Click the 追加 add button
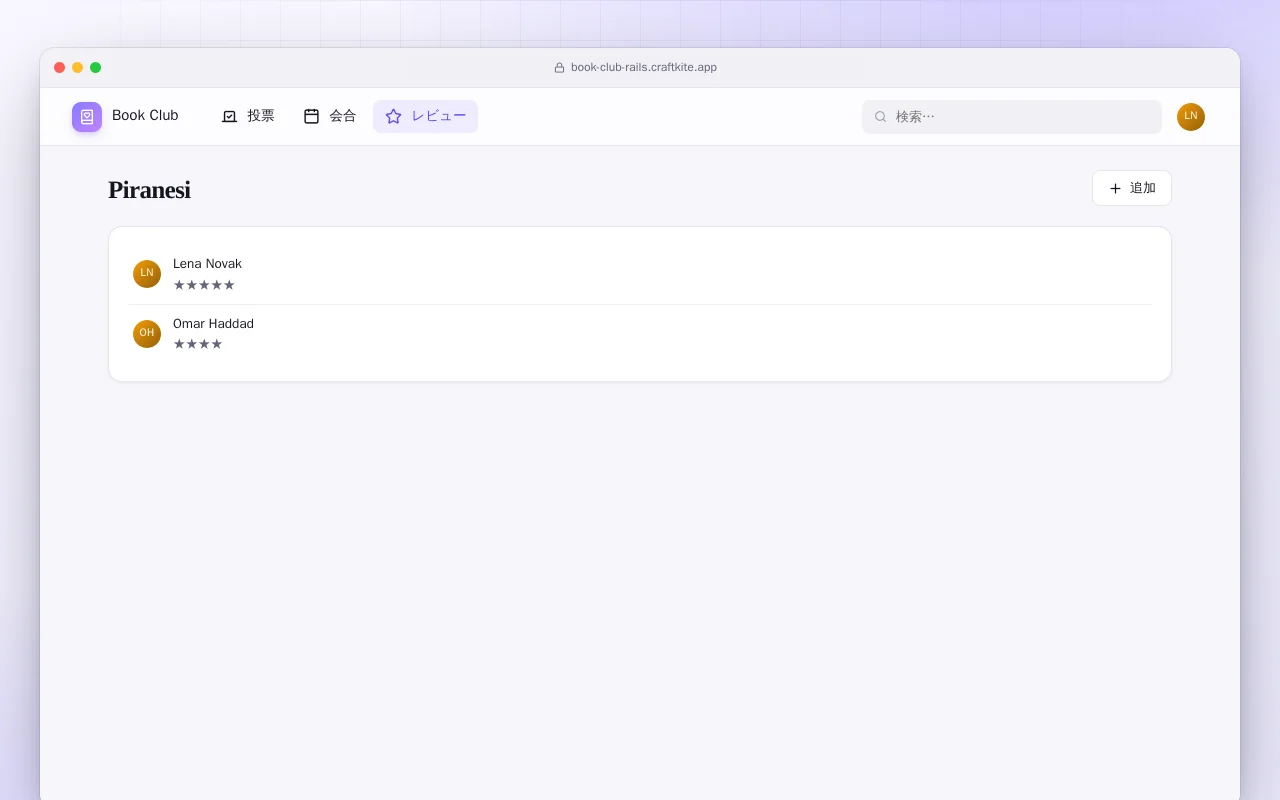 click(1132, 188)
